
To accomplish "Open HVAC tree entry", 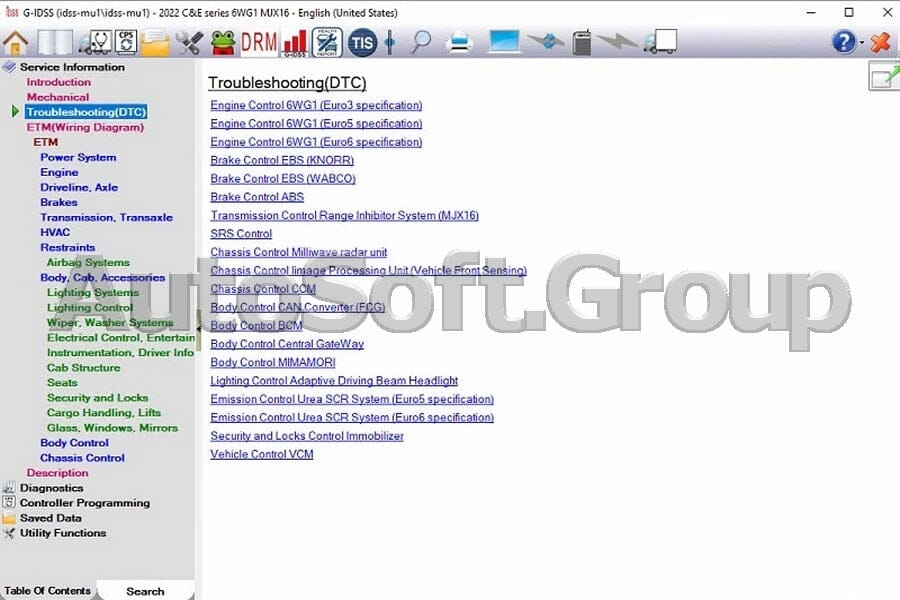I will [x=55, y=232].
